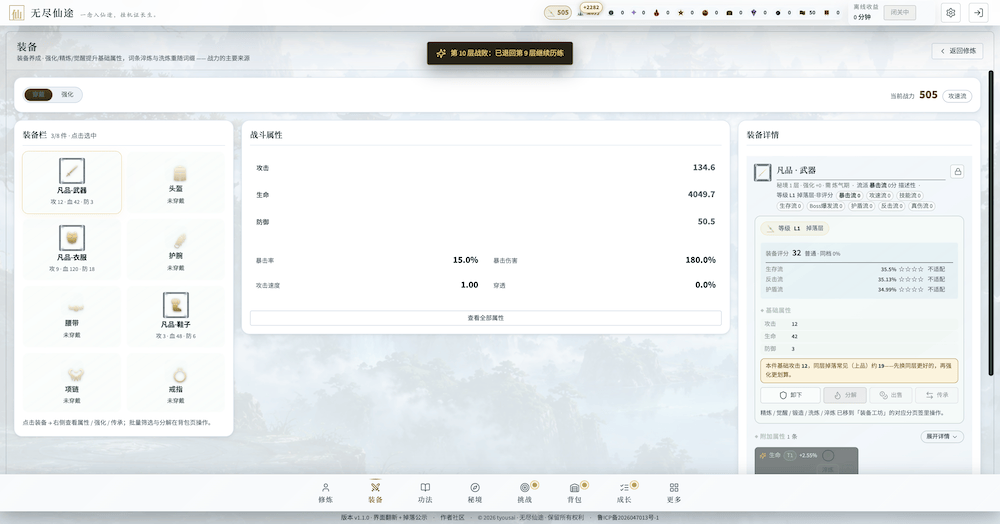Click the 攻击 134.6 stat value
The width and height of the screenshot is (1000, 524).
pyautogui.click(x=704, y=168)
